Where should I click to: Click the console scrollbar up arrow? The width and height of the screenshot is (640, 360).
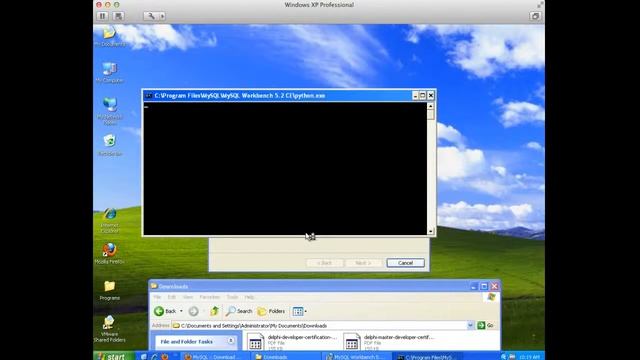(x=430, y=106)
